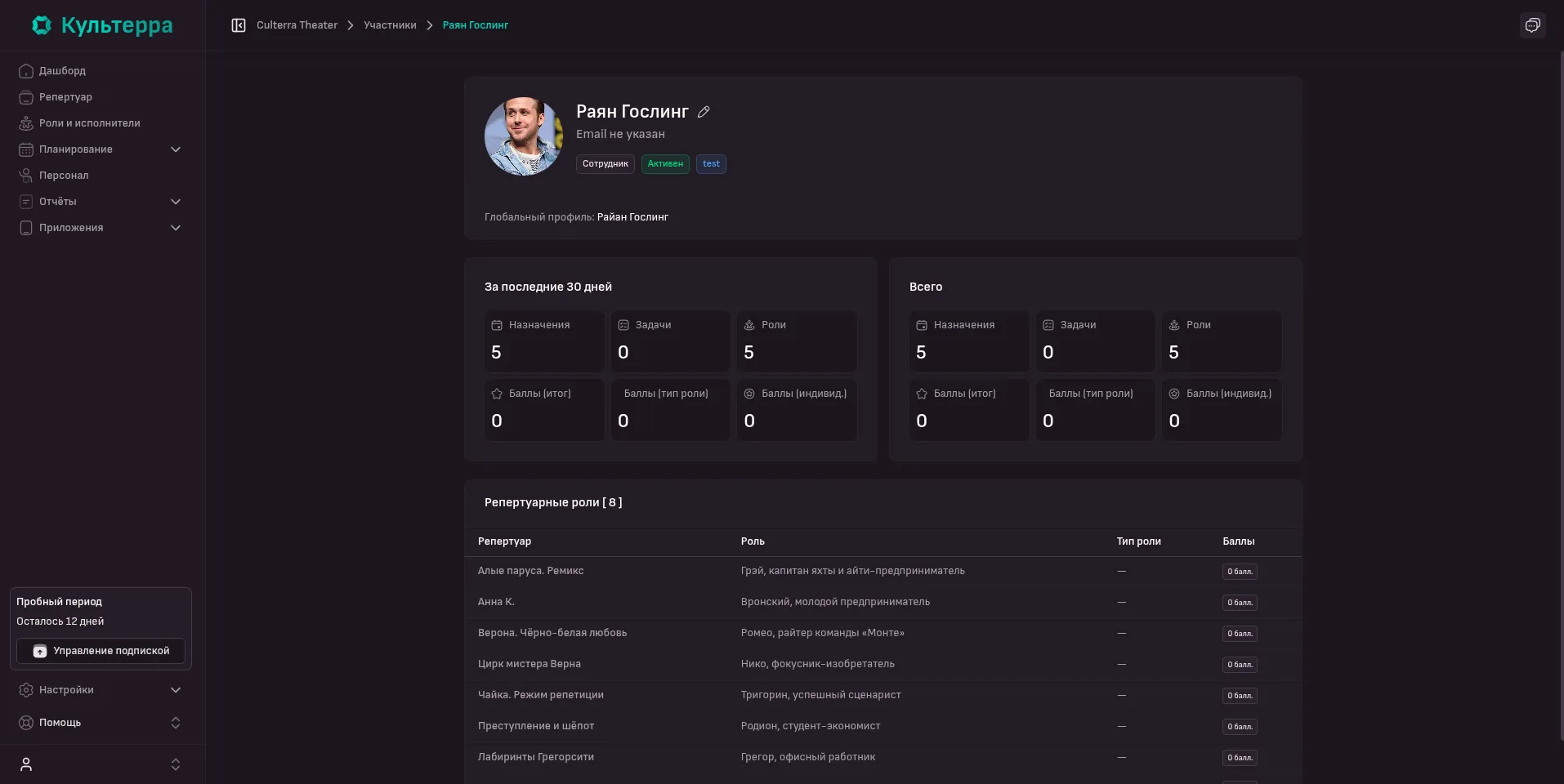The image size is (1564, 784).
Task: Click Баллы (итог) star icon in Всего panel
Action: [922, 394]
